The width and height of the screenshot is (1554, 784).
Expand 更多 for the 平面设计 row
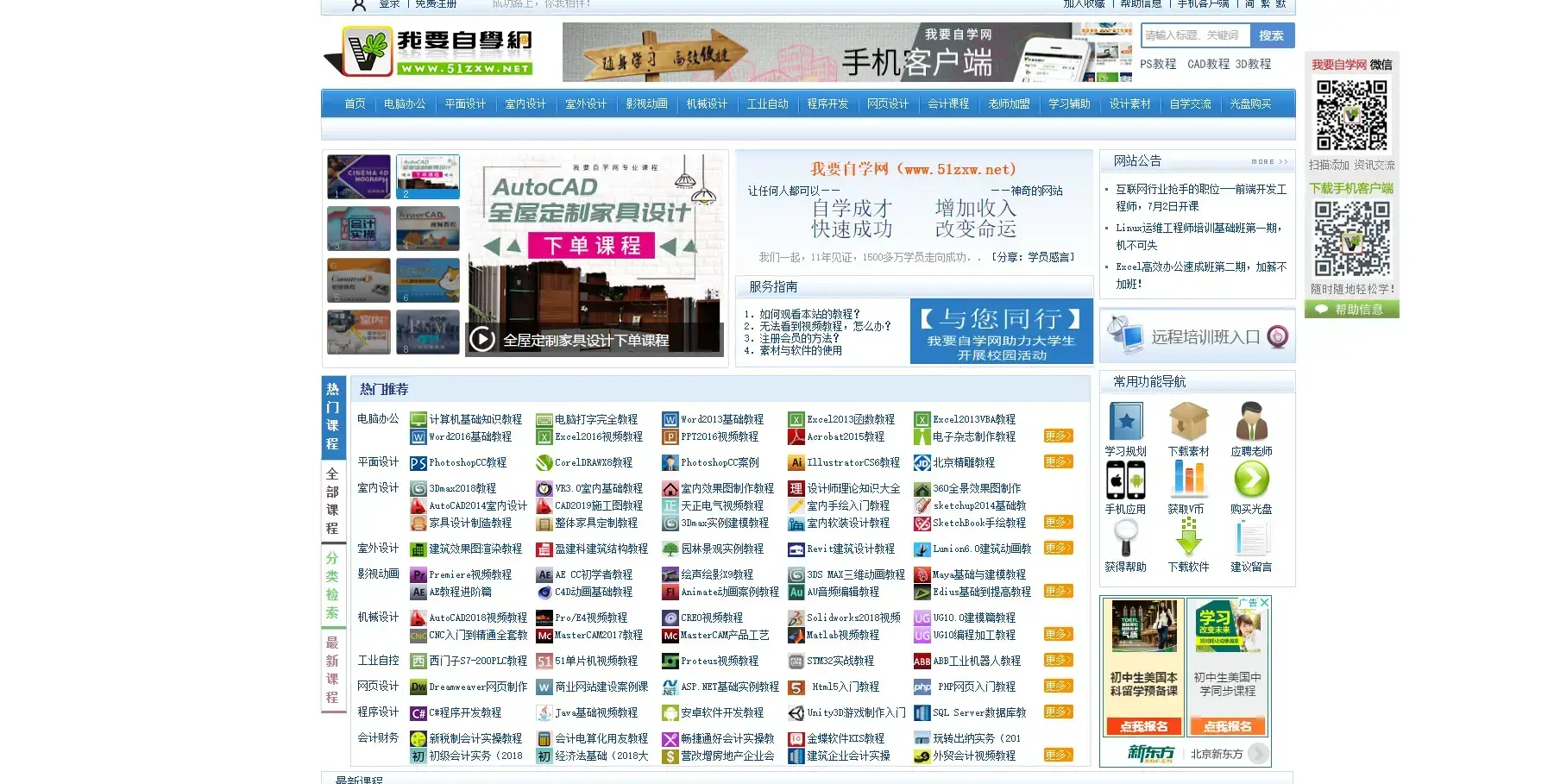coord(1058,461)
